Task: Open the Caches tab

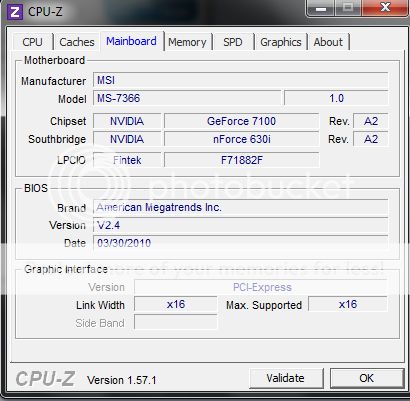Action: (77, 42)
